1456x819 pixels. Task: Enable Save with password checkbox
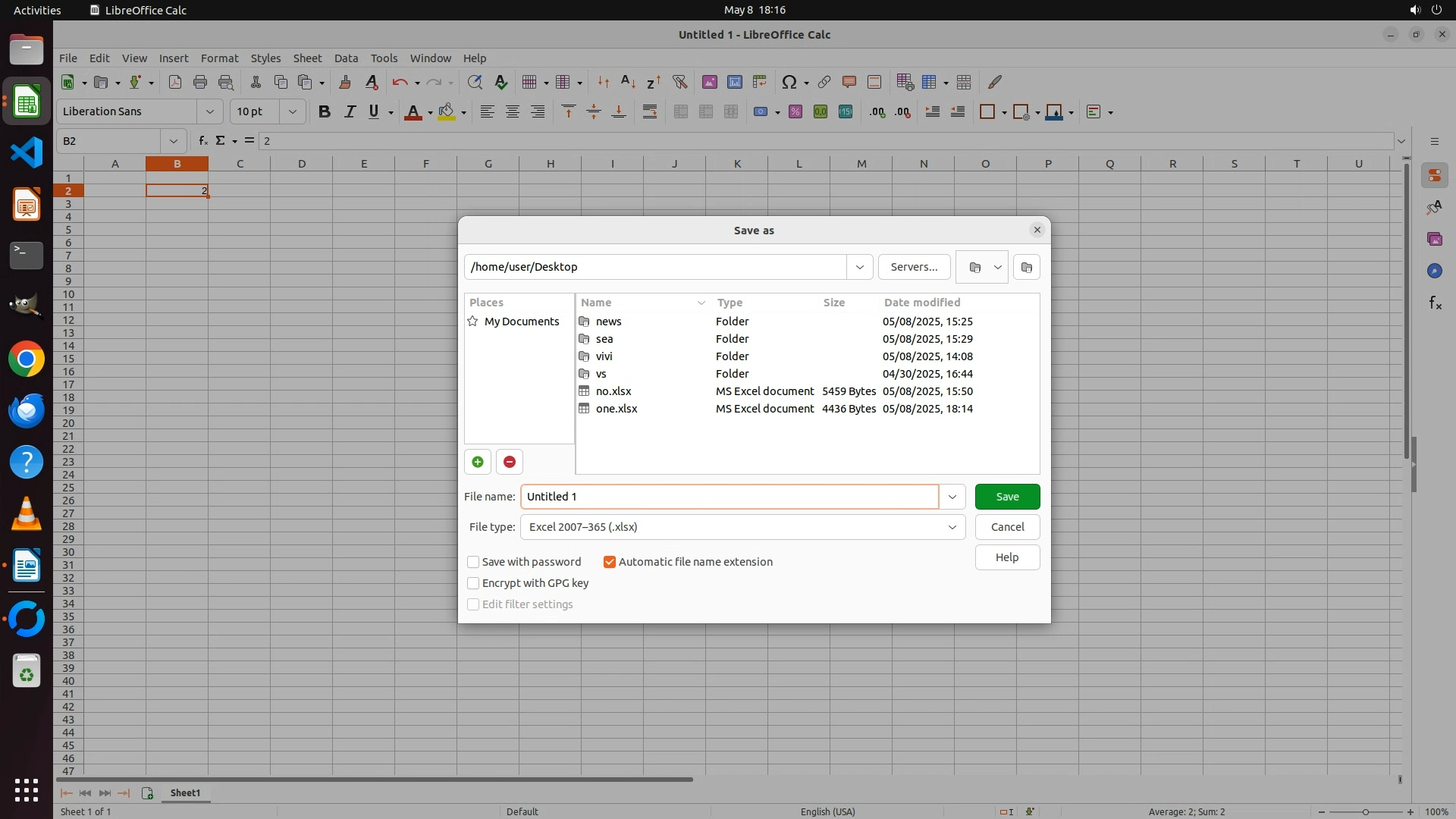pos(473,562)
